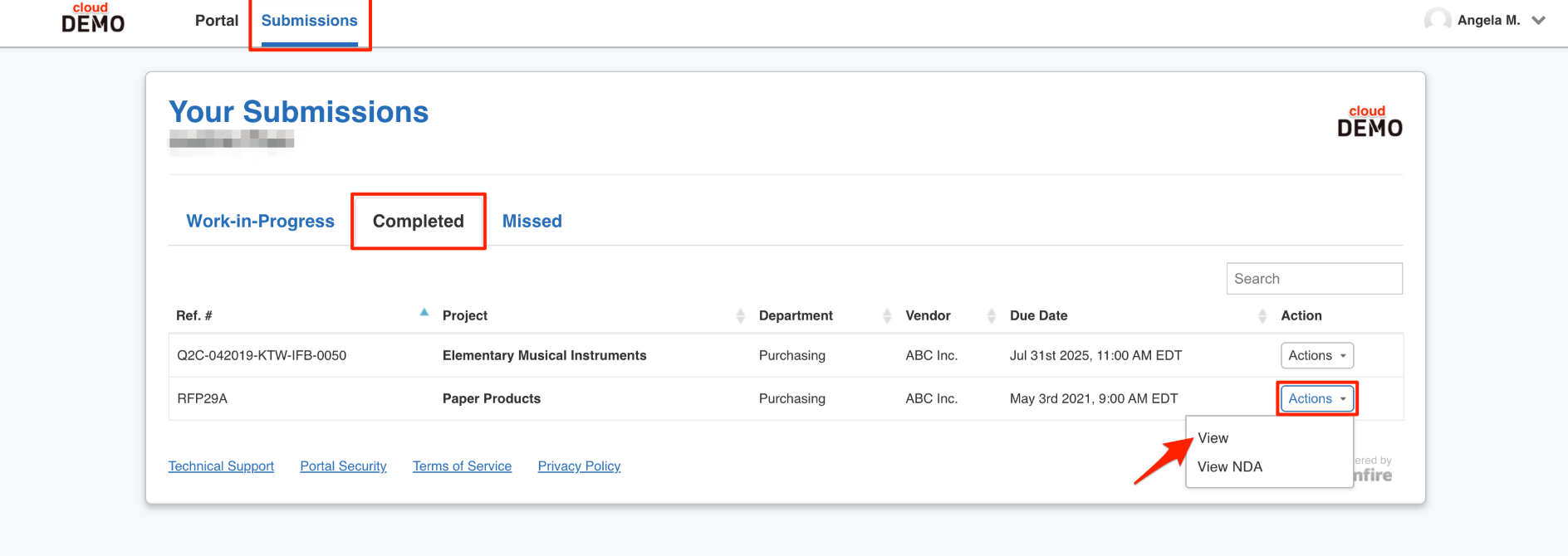Toggle Actions dropdown for Paper Products row
This screenshot has width=1568, height=556.
(1317, 398)
